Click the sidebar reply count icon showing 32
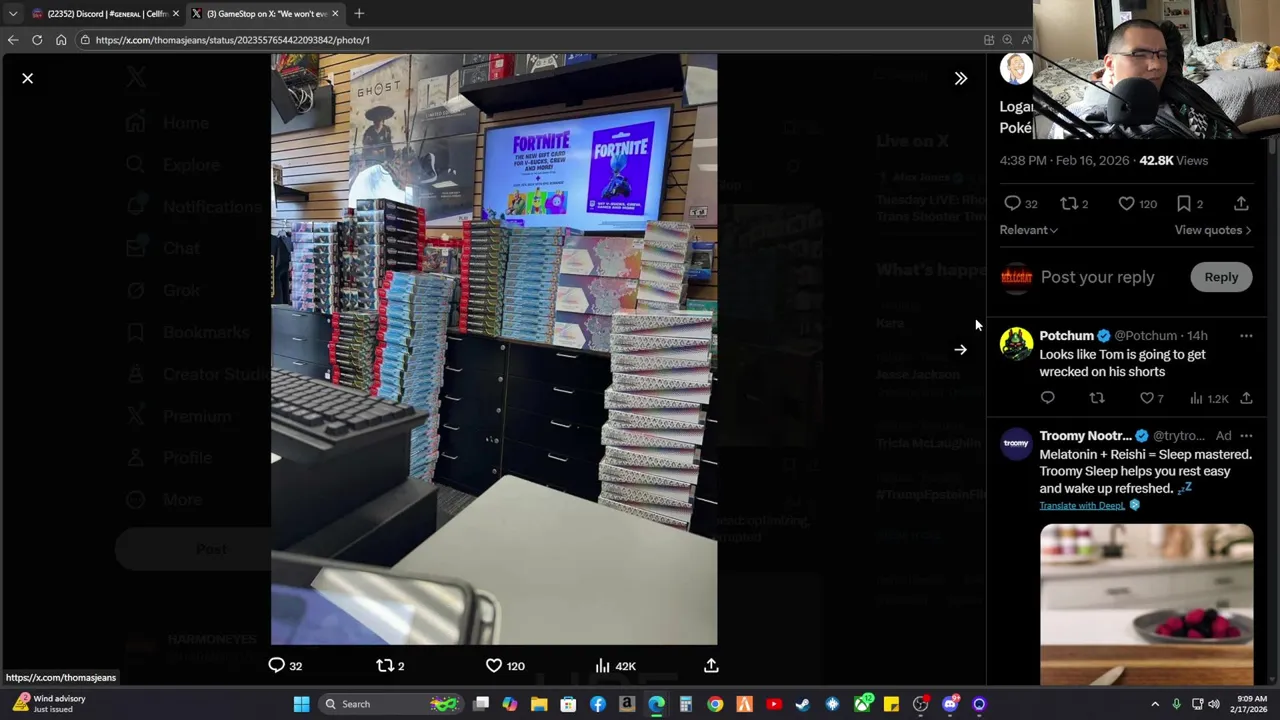This screenshot has height=720, width=1280. 1012,203
